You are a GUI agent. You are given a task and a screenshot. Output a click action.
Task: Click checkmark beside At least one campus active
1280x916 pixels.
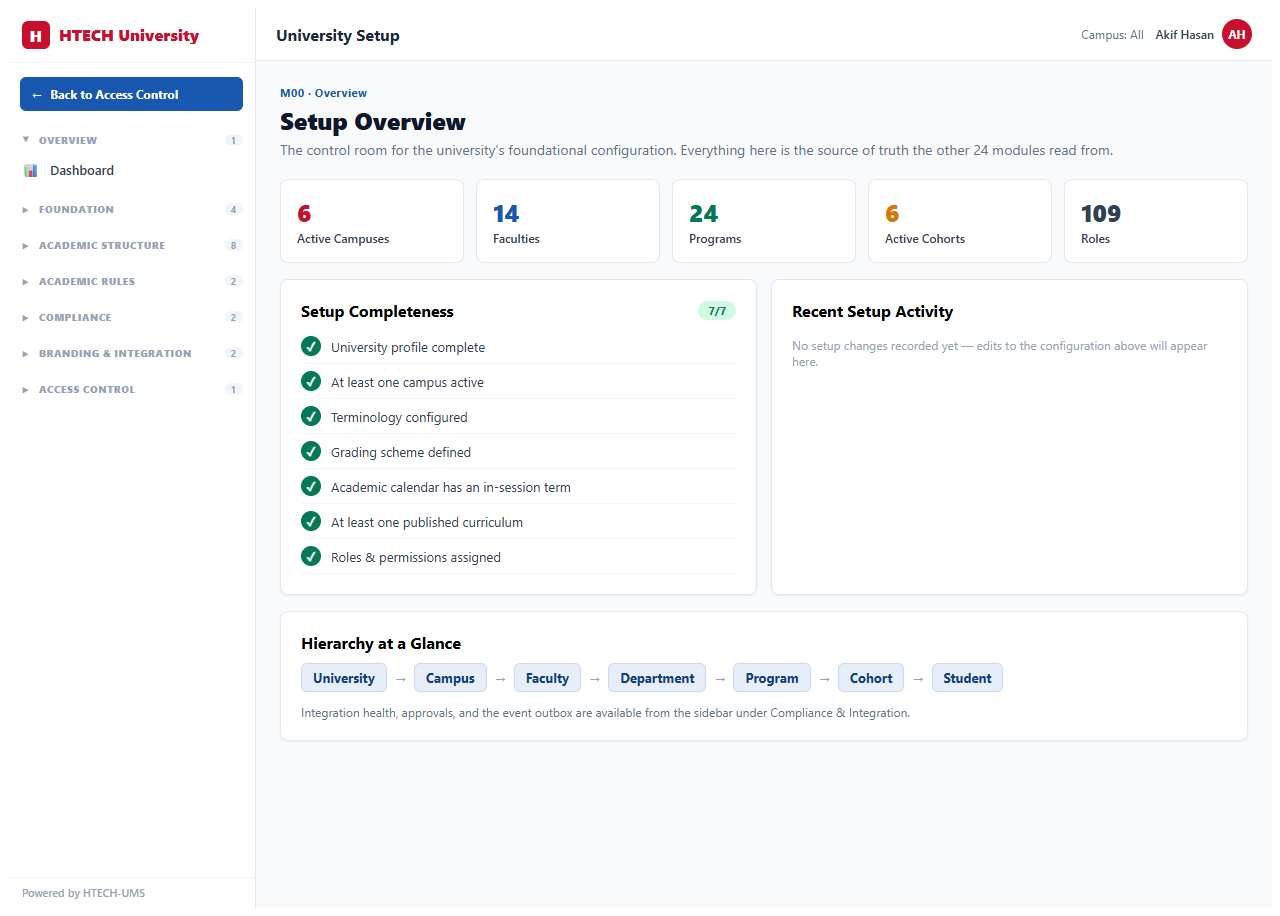311,381
